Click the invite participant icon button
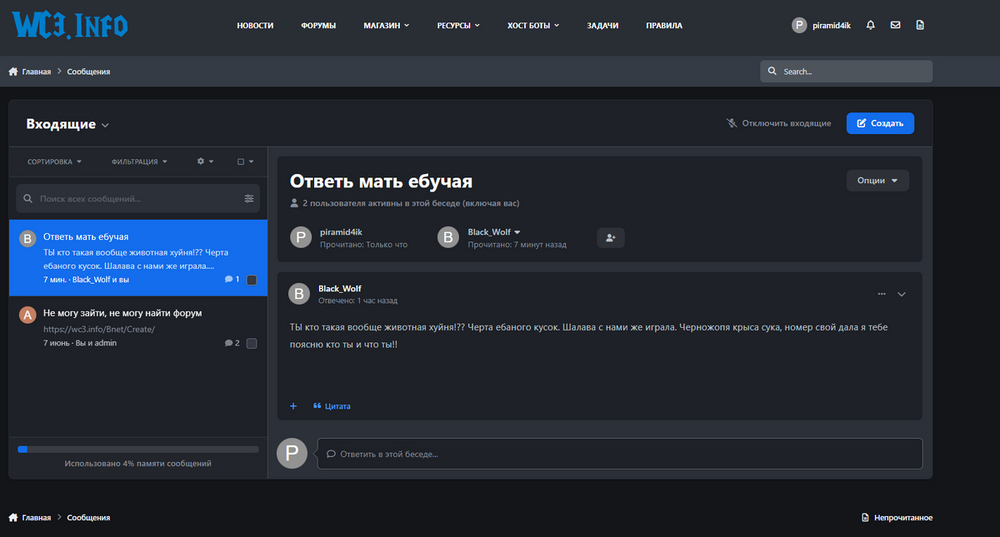1000x537 pixels. pos(610,238)
